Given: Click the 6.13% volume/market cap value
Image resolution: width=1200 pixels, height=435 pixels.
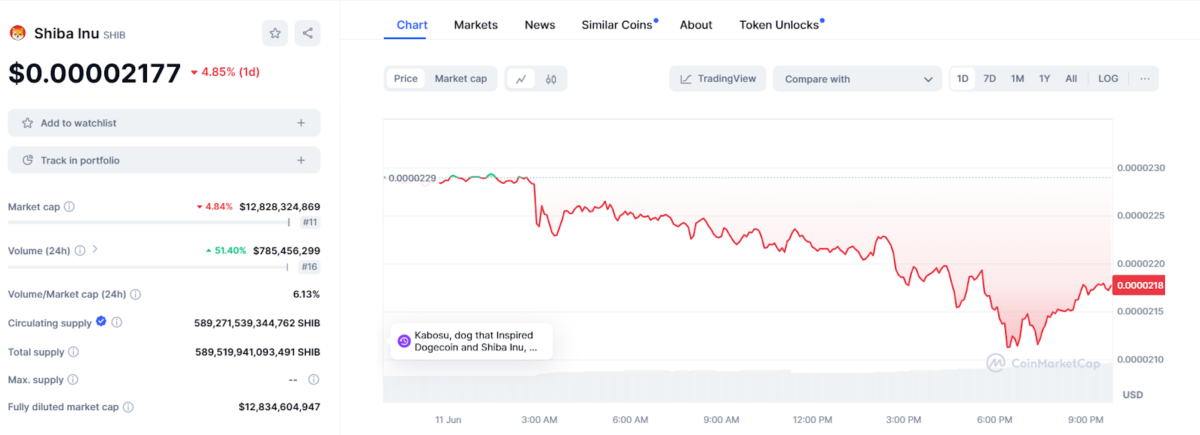Looking at the screenshot, I should pyautogui.click(x=306, y=295).
